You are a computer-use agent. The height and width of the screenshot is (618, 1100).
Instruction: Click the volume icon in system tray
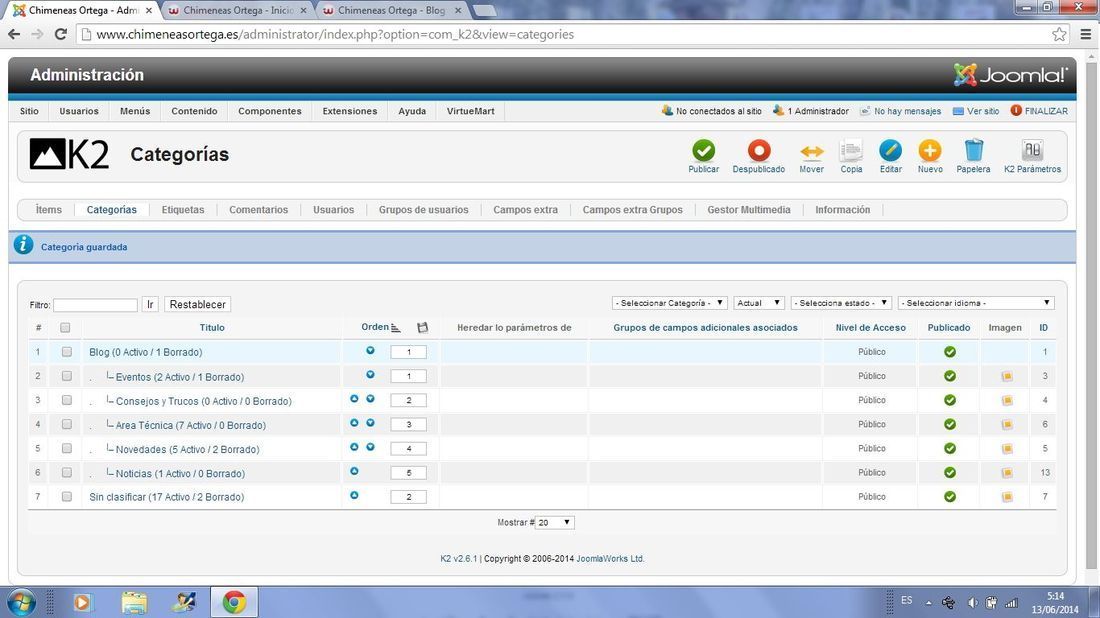[x=972, y=603]
